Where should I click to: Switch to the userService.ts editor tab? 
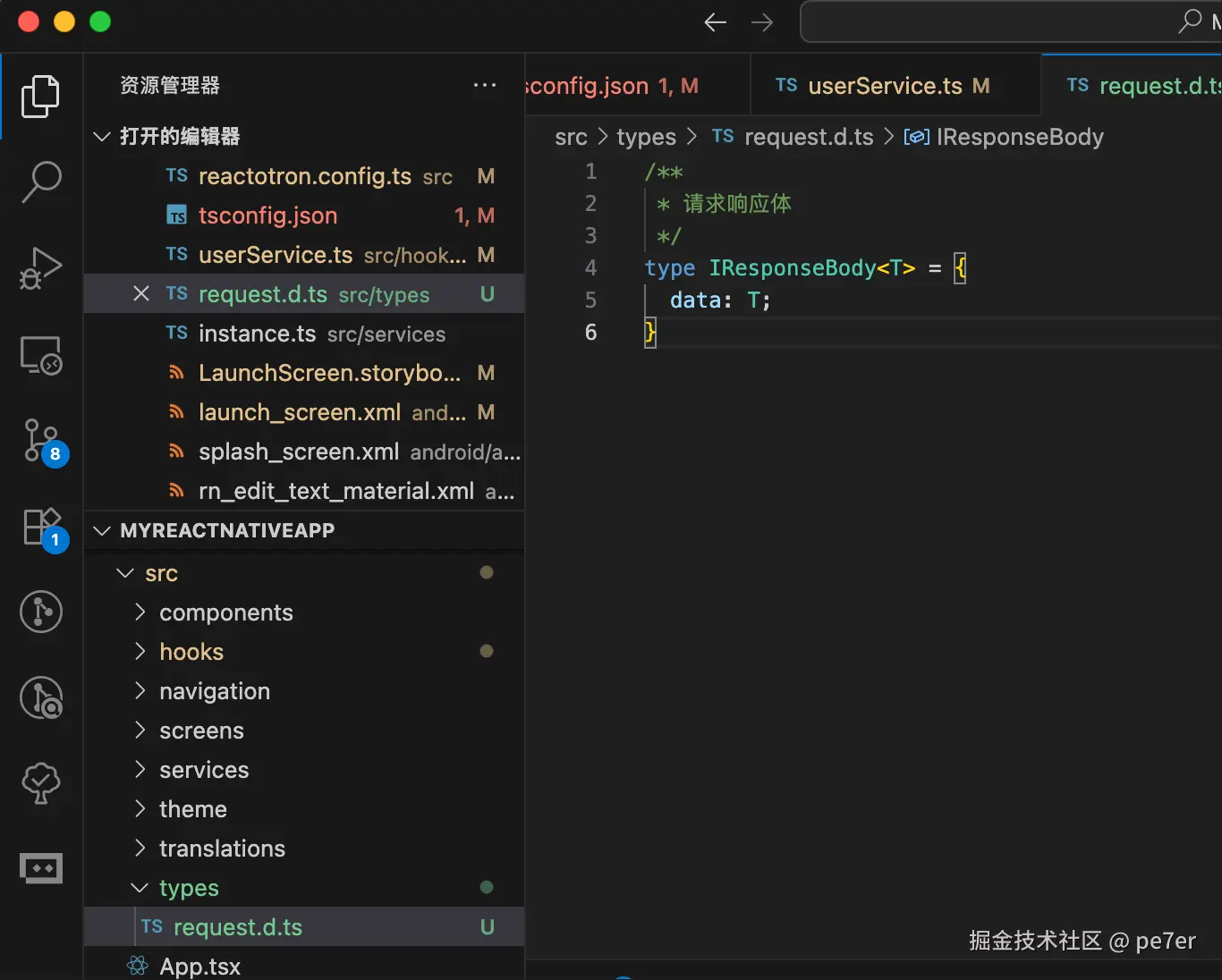point(895,85)
